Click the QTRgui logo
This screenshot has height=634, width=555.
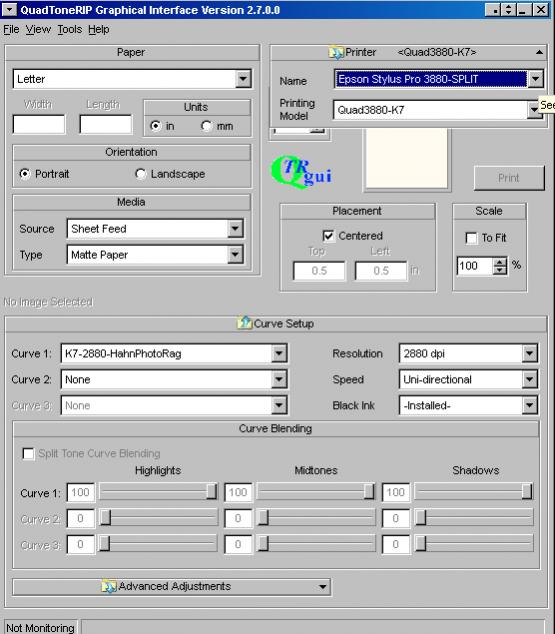(302, 173)
